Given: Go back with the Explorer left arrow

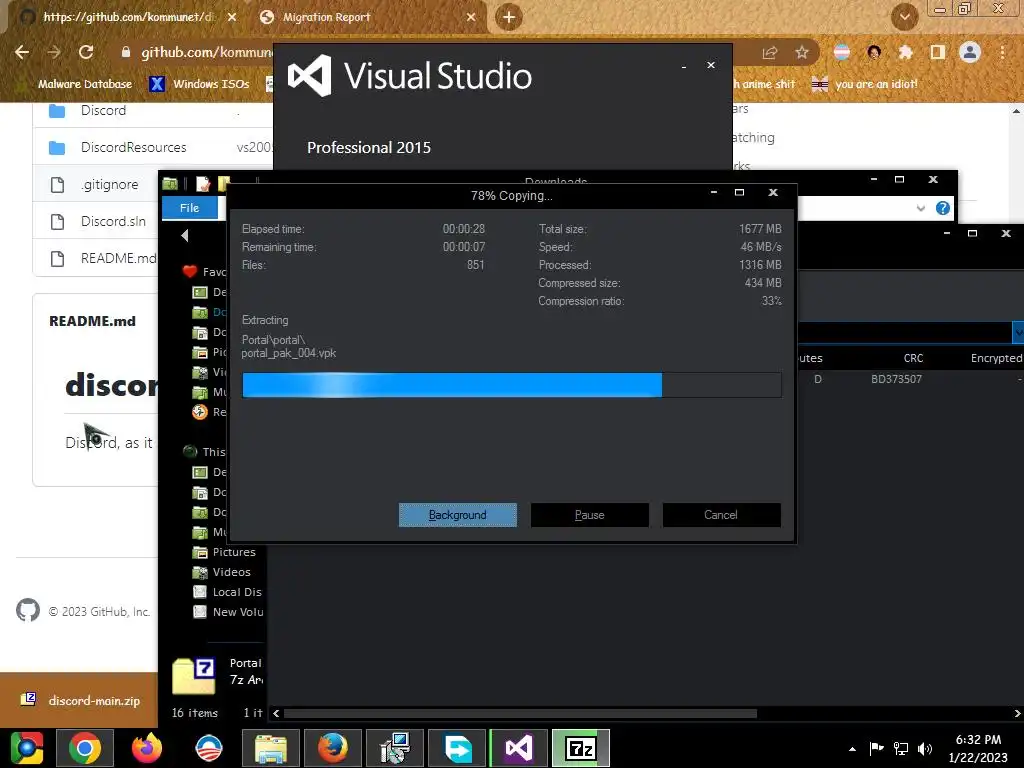Looking at the screenshot, I should pos(185,235).
